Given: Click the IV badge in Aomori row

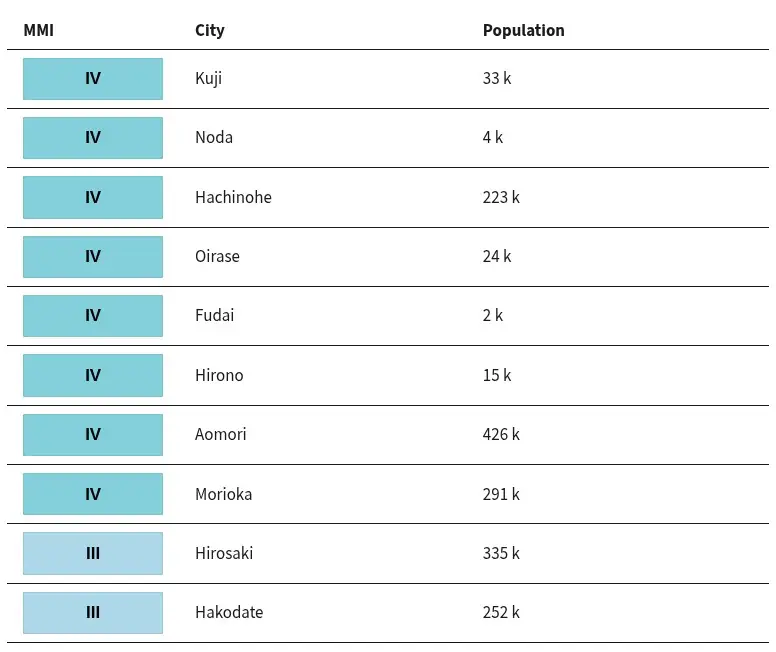Looking at the screenshot, I should pos(93,435).
